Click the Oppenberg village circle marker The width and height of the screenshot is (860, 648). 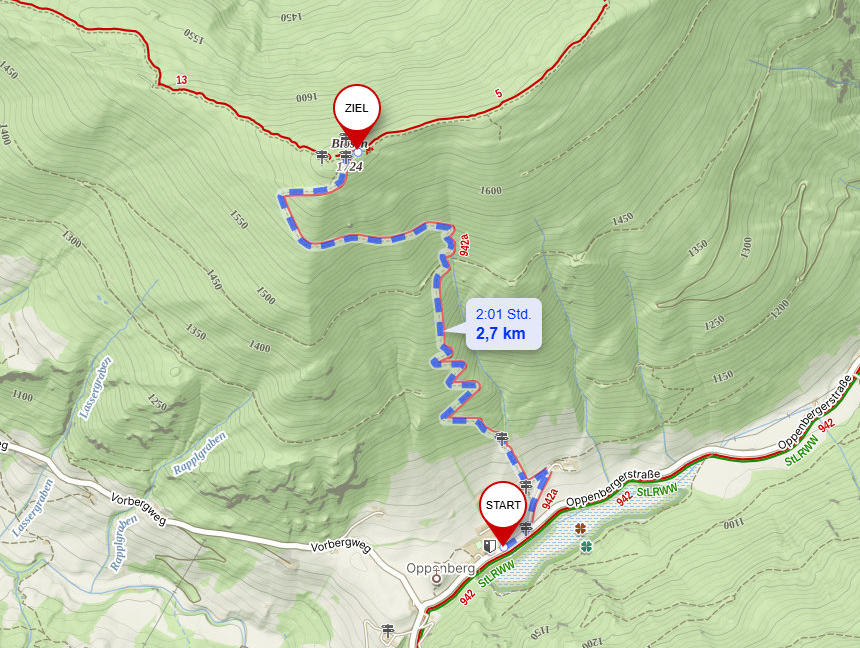pos(437,578)
